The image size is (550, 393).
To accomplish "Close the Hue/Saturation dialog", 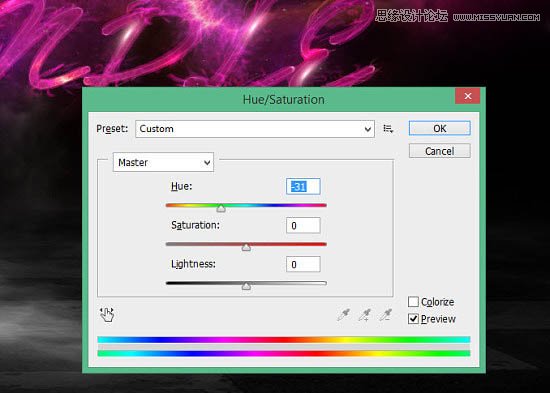I will (468, 96).
